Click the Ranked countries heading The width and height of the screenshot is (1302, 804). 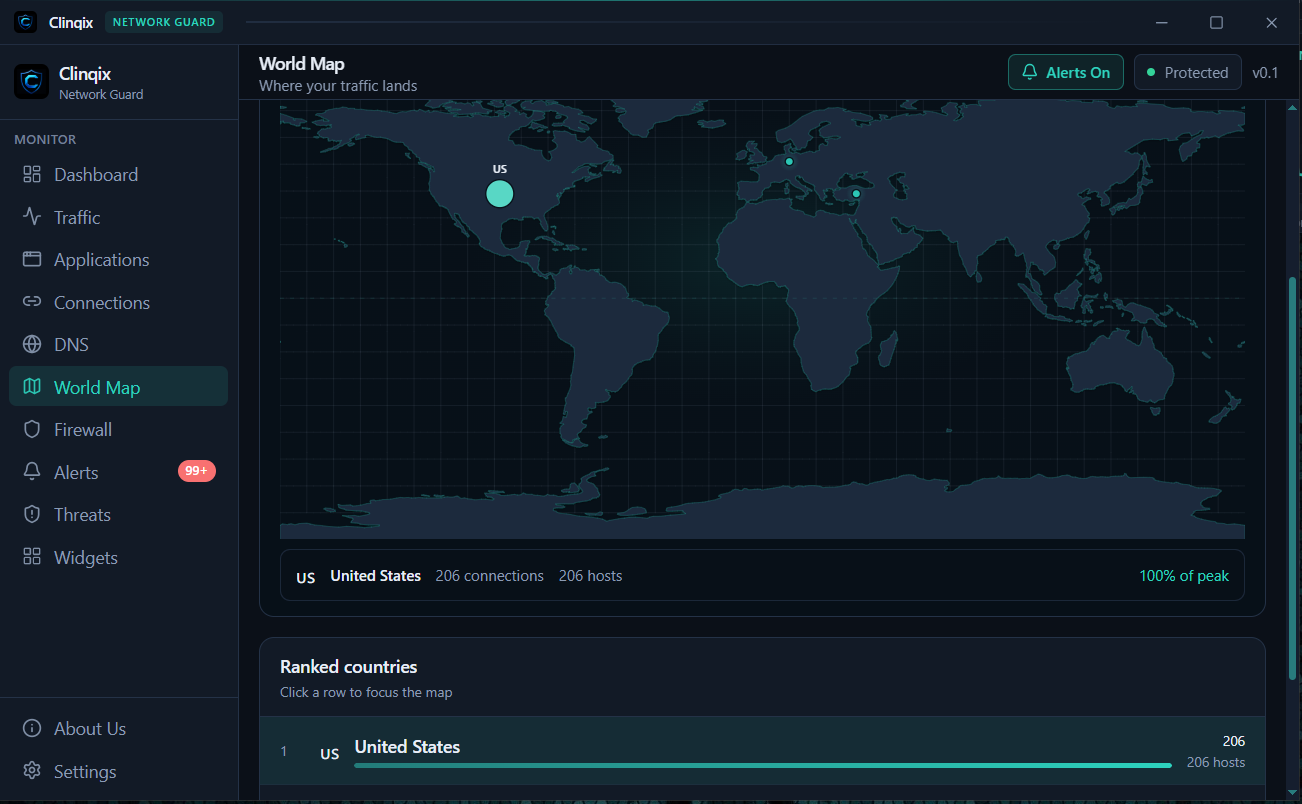349,667
